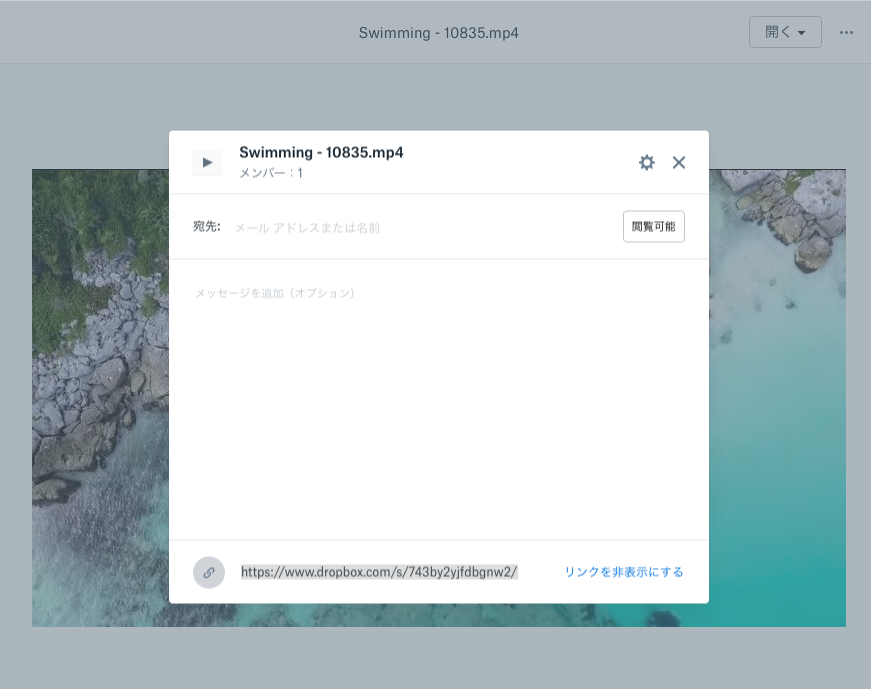
Task: Click the video file play icon in the dialog
Action: point(207,162)
